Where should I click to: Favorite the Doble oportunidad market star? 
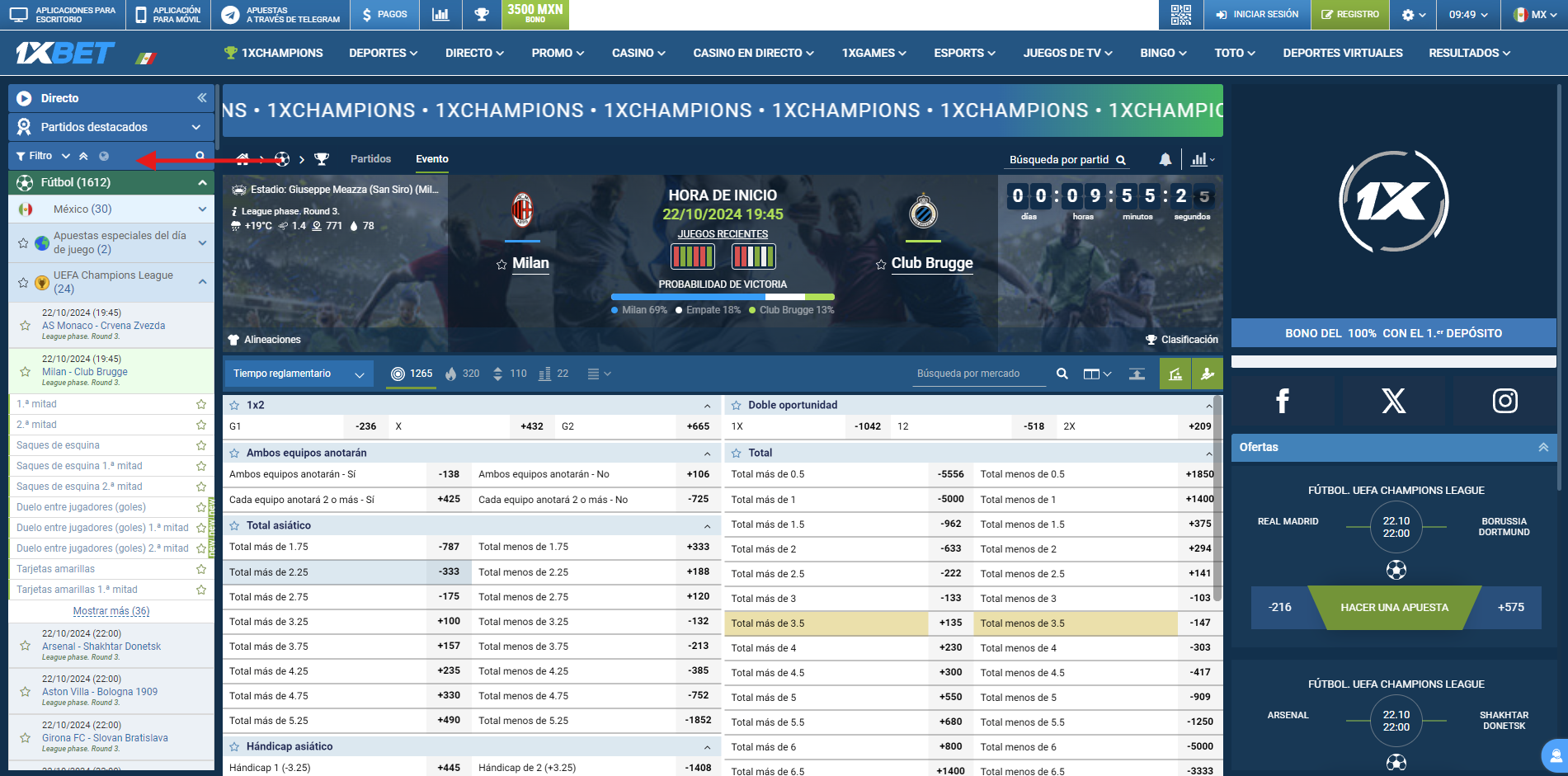coord(736,405)
